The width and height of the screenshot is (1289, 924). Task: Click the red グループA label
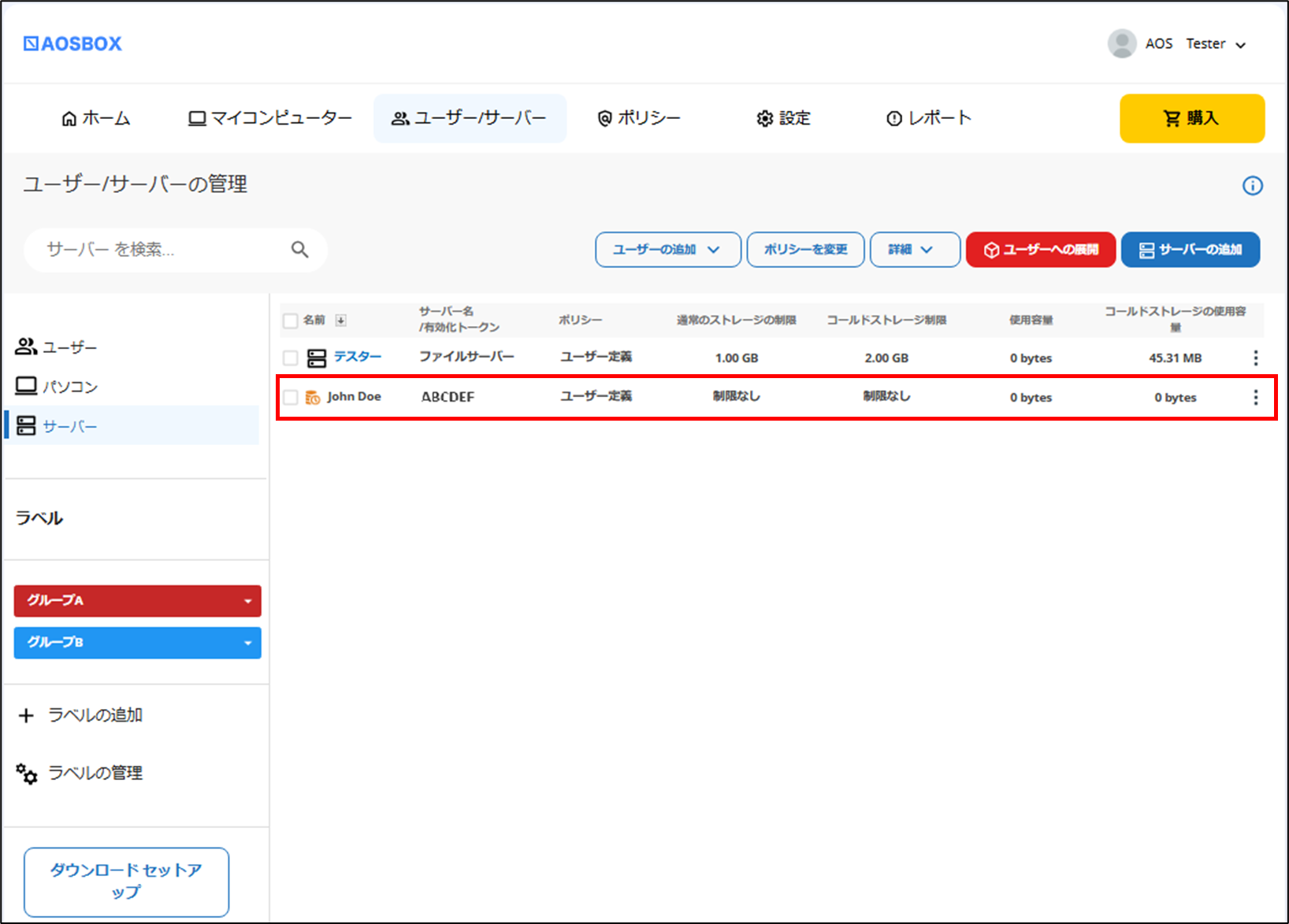[137, 601]
